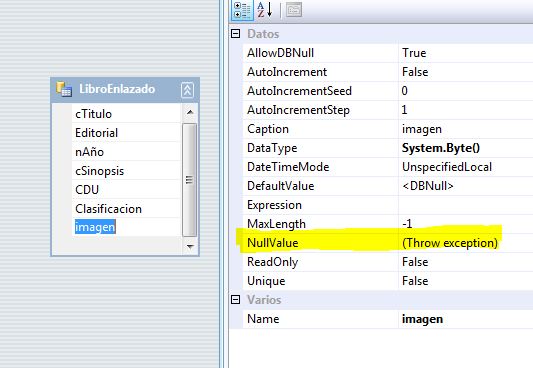This screenshot has height=368, width=533.
Task: Click the column list scroll down arrow
Action: [190, 246]
